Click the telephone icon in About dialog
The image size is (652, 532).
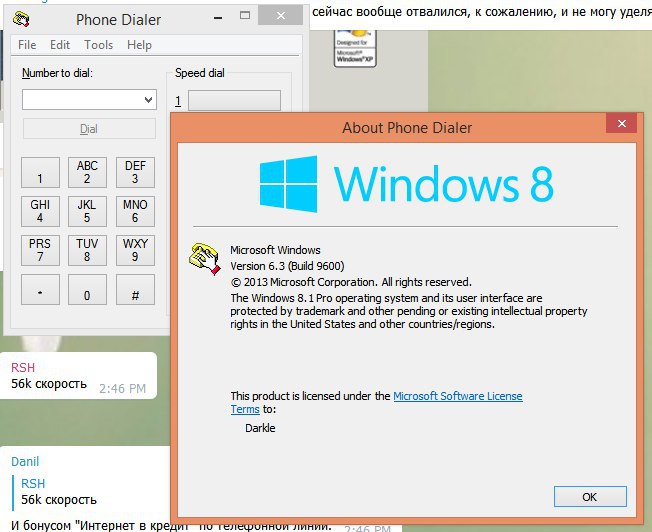[205, 259]
